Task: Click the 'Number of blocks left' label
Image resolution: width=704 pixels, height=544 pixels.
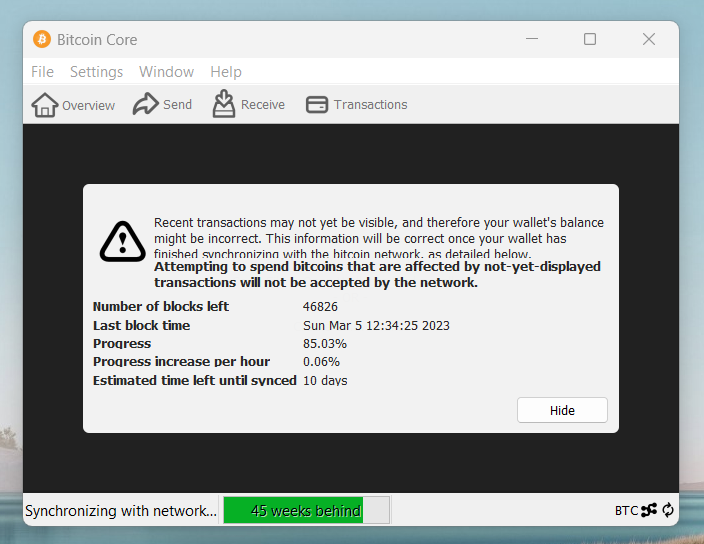Action: pyautogui.click(x=161, y=307)
